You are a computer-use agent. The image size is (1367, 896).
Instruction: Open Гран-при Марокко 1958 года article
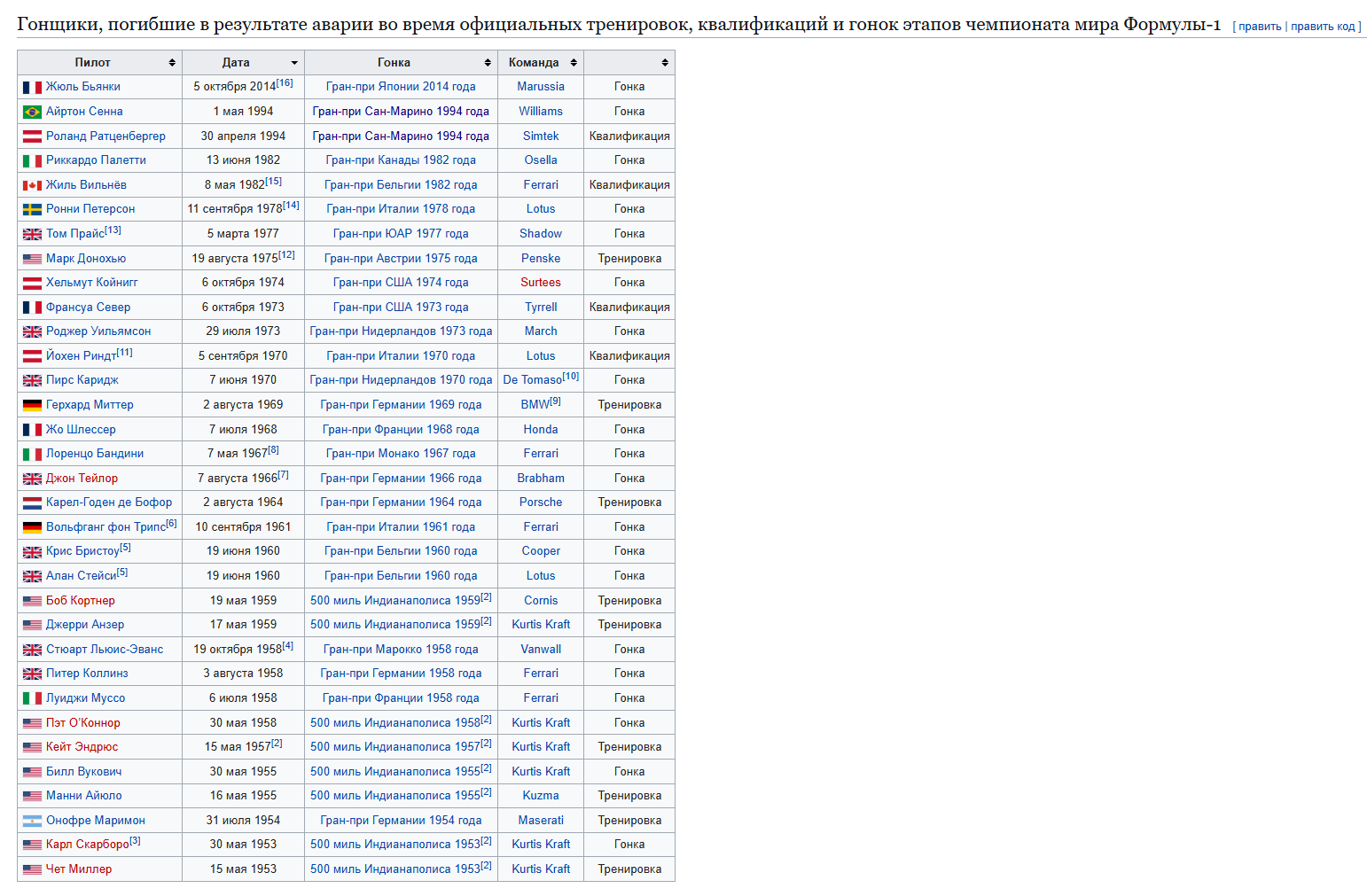[x=401, y=650]
